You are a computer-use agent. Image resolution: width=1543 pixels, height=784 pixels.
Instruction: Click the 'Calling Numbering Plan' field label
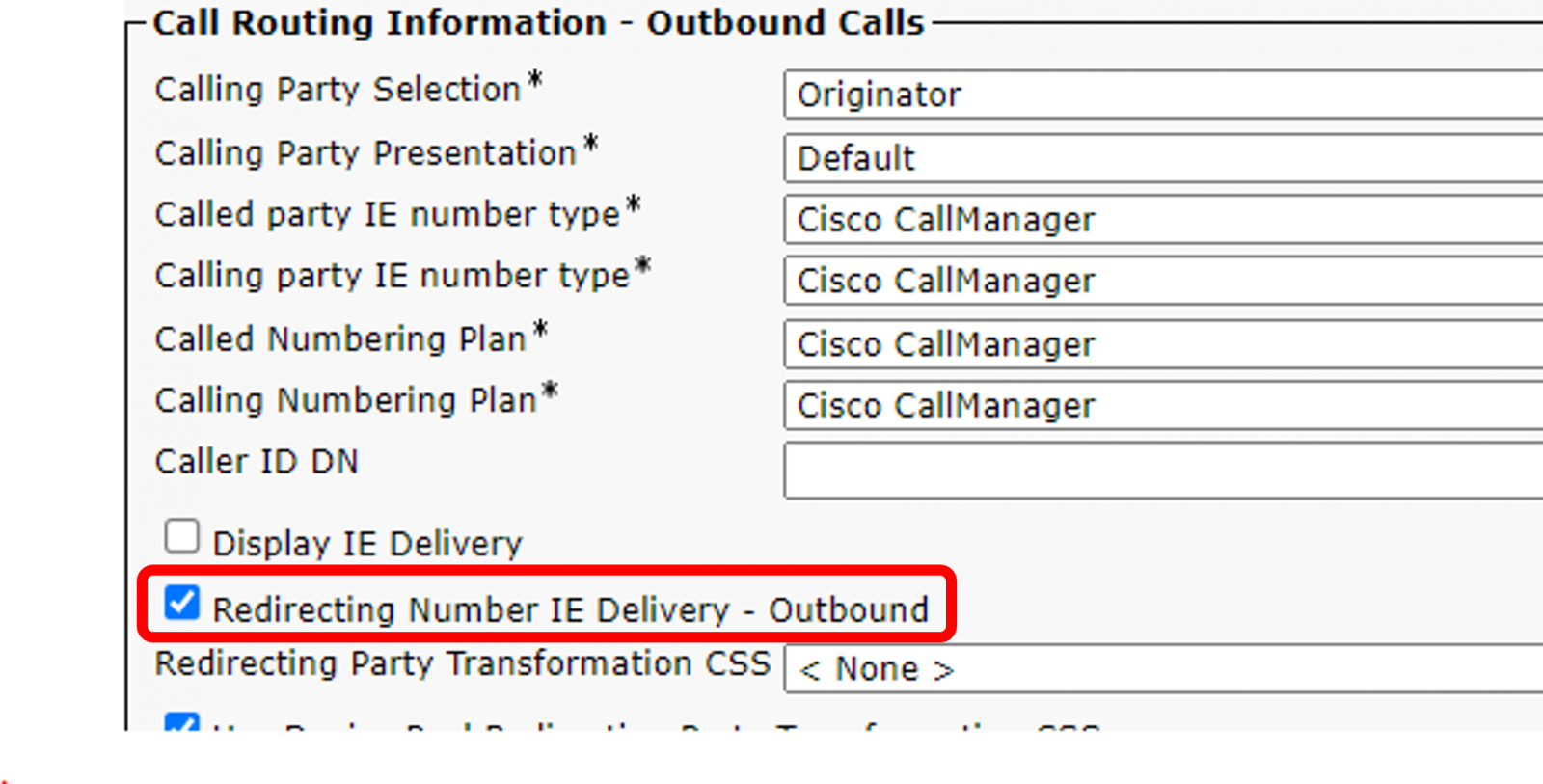(x=345, y=400)
